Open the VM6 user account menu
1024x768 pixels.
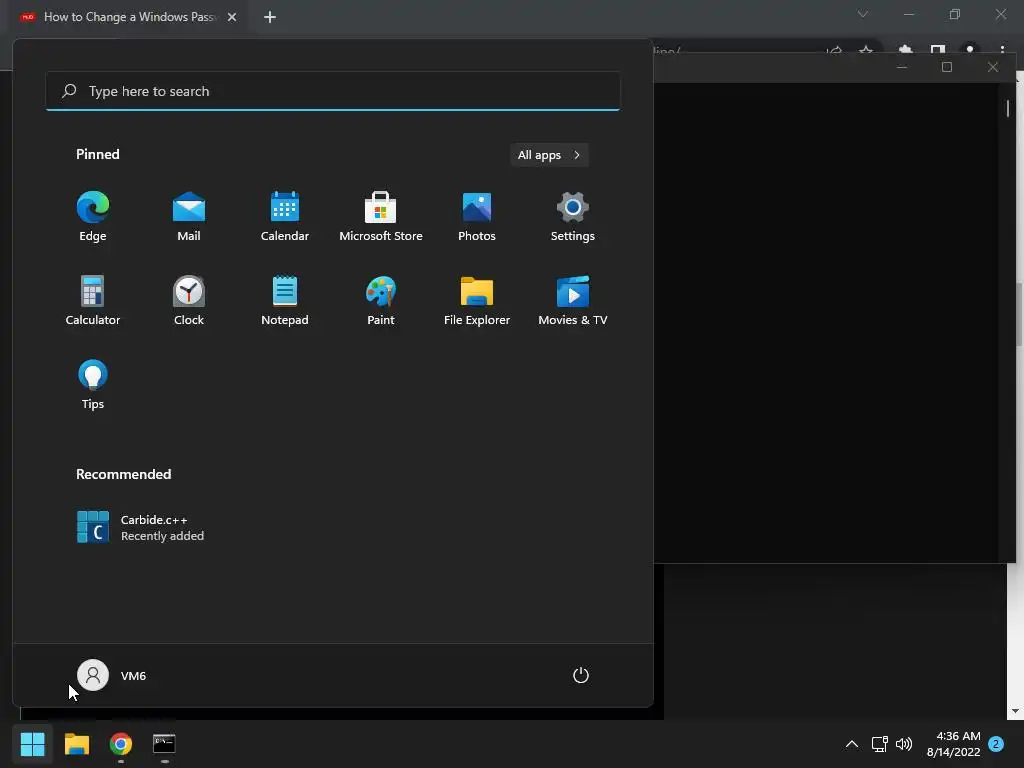pos(112,675)
